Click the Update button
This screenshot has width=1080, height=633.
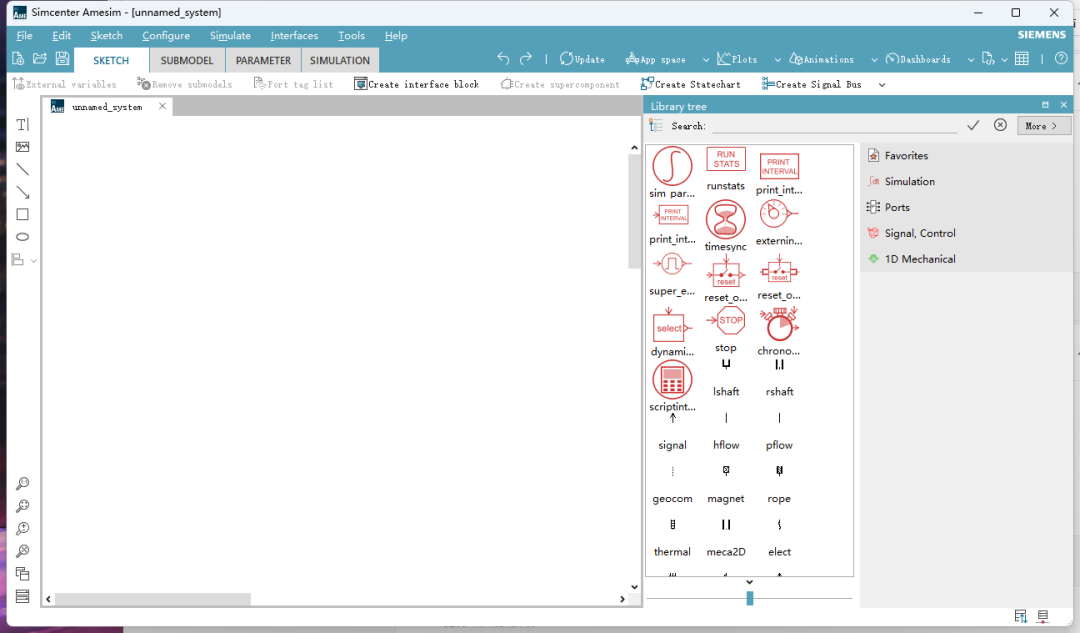point(582,60)
